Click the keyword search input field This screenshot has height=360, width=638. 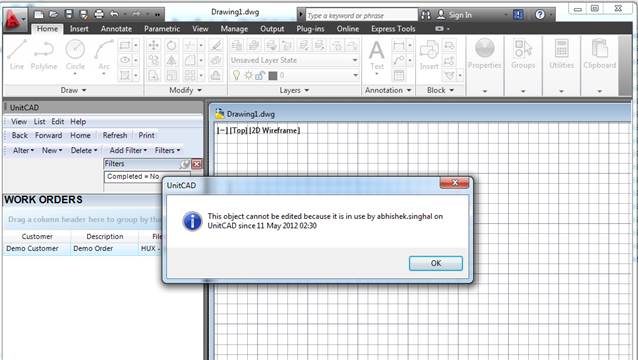click(x=361, y=15)
